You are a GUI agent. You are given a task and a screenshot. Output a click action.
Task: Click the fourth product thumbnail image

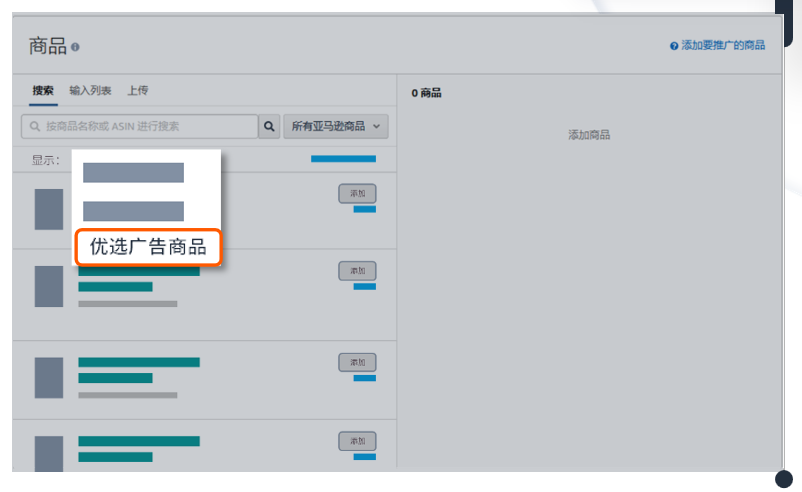click(49, 453)
